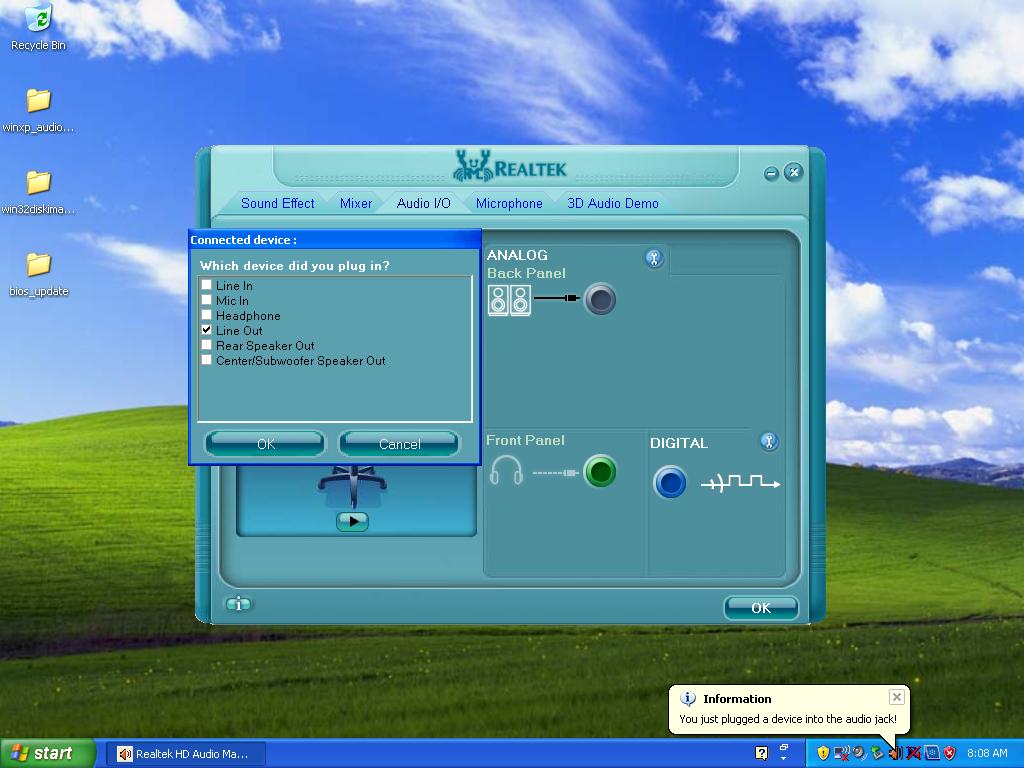Click the 'You just plugged a device' balloon text
This screenshot has height=768, width=1024.
tap(788, 719)
